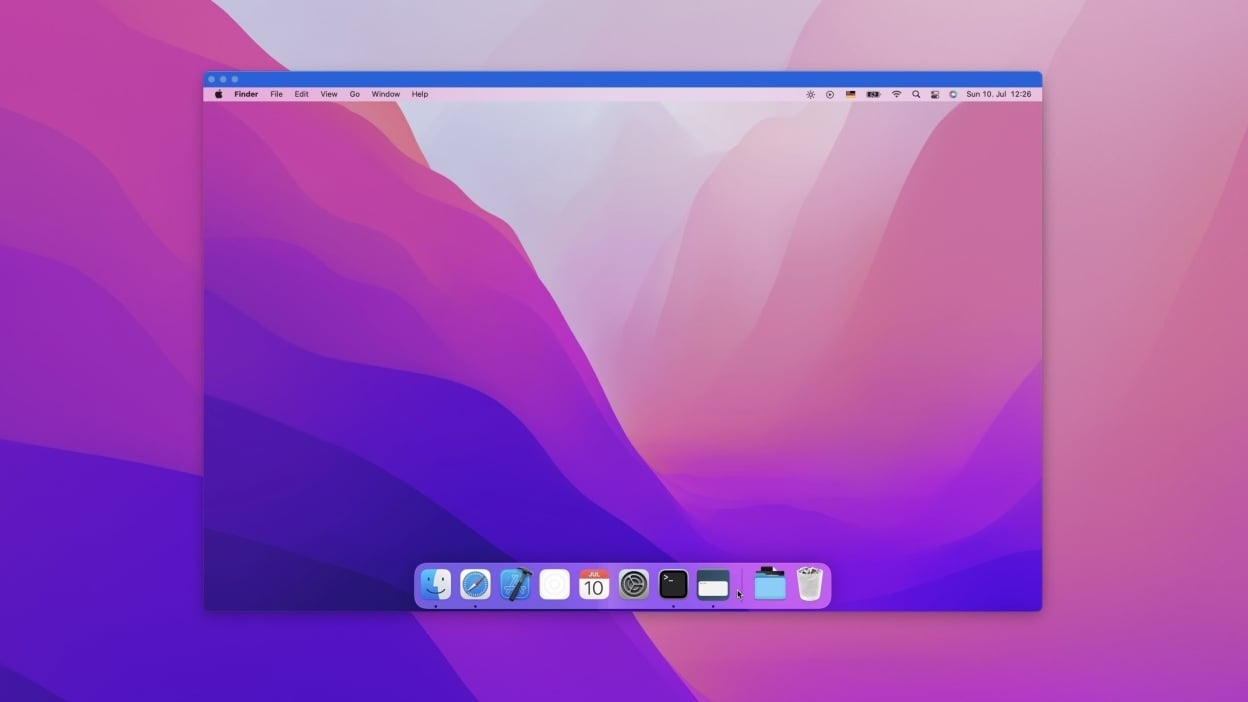Open Finder from the Dock
Image resolution: width=1248 pixels, height=702 pixels.
(x=436, y=584)
